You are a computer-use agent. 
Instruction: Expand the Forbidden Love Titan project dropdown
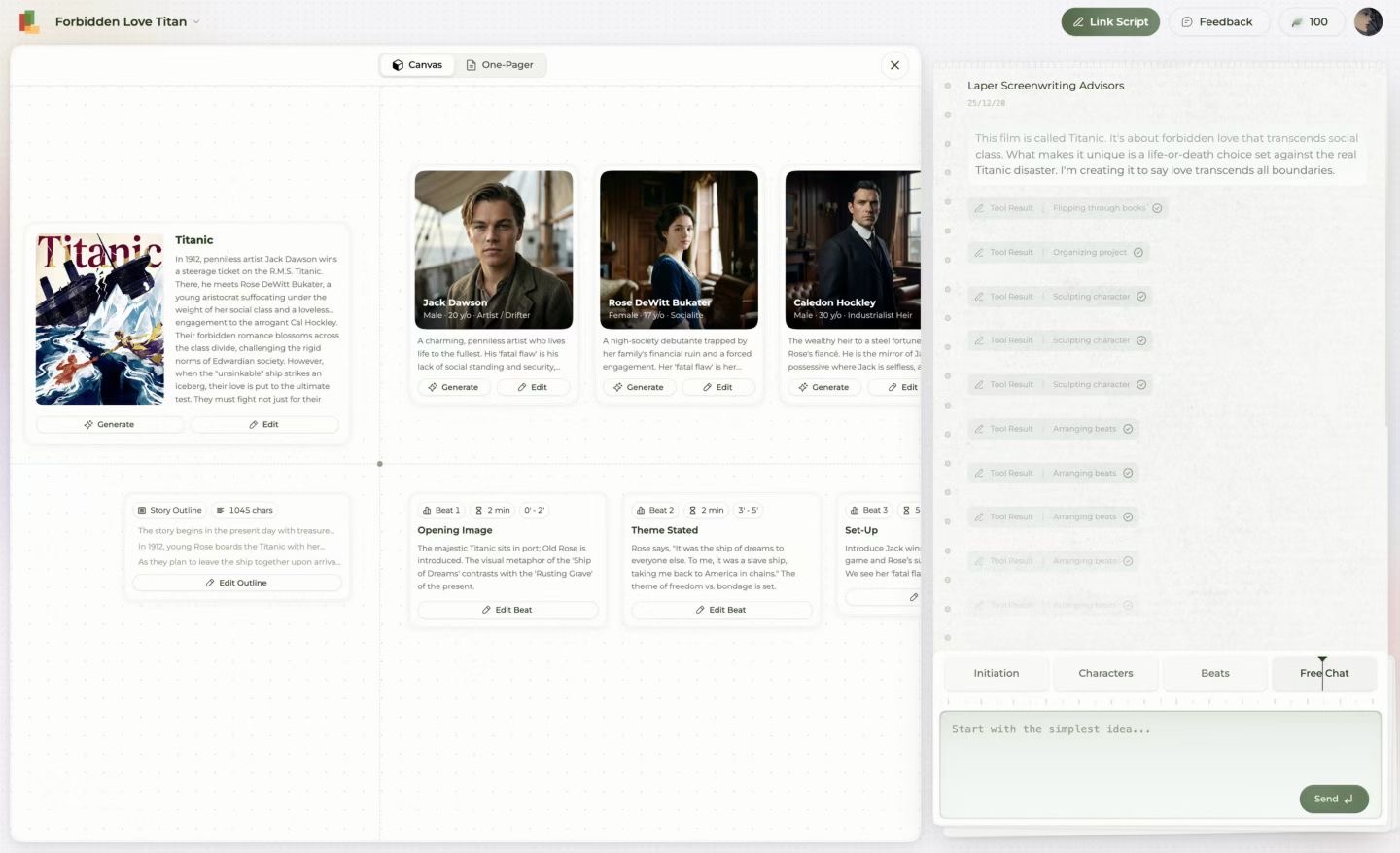[x=196, y=21]
